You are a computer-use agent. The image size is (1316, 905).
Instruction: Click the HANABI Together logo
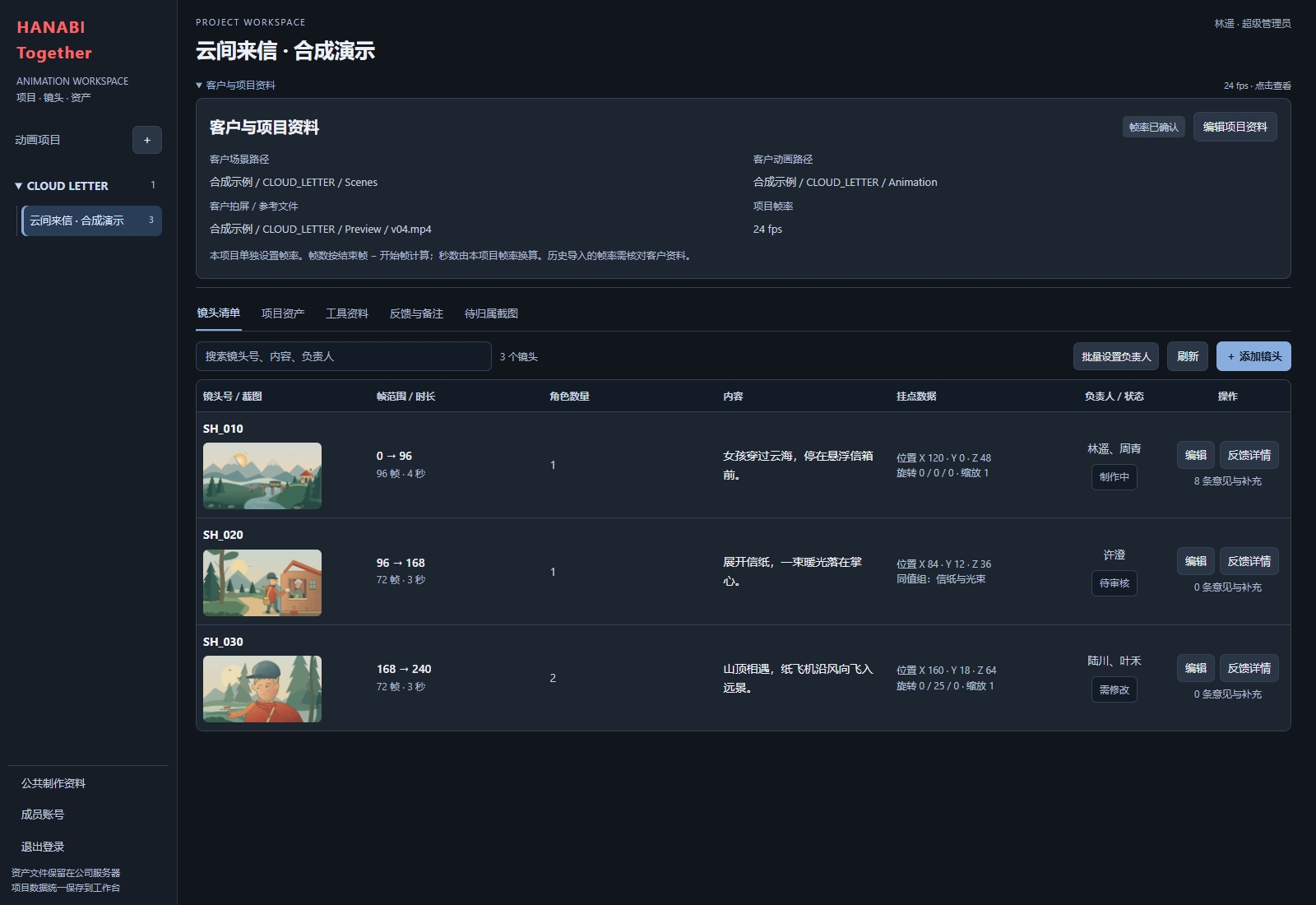pyautogui.click(x=54, y=39)
